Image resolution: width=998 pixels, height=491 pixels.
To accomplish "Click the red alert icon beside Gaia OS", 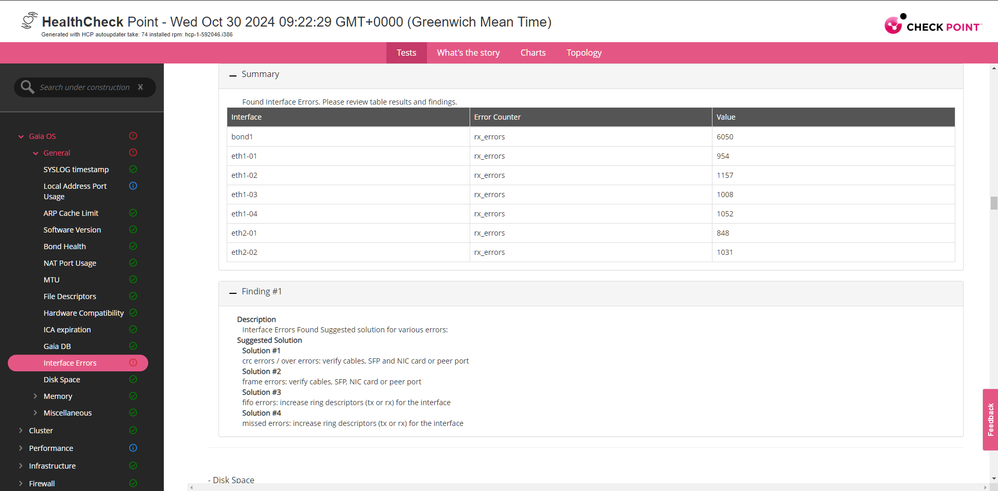I will pyautogui.click(x=133, y=136).
